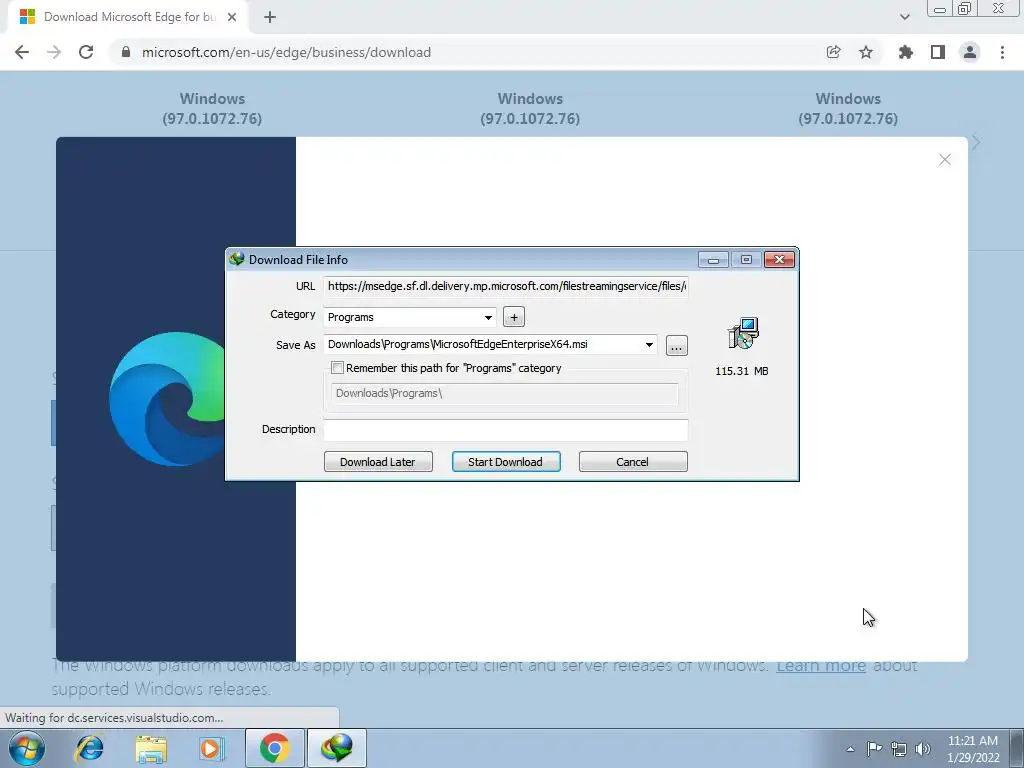The width and height of the screenshot is (1024, 768).
Task: Open the Chrome side panel icon
Action: 938,52
